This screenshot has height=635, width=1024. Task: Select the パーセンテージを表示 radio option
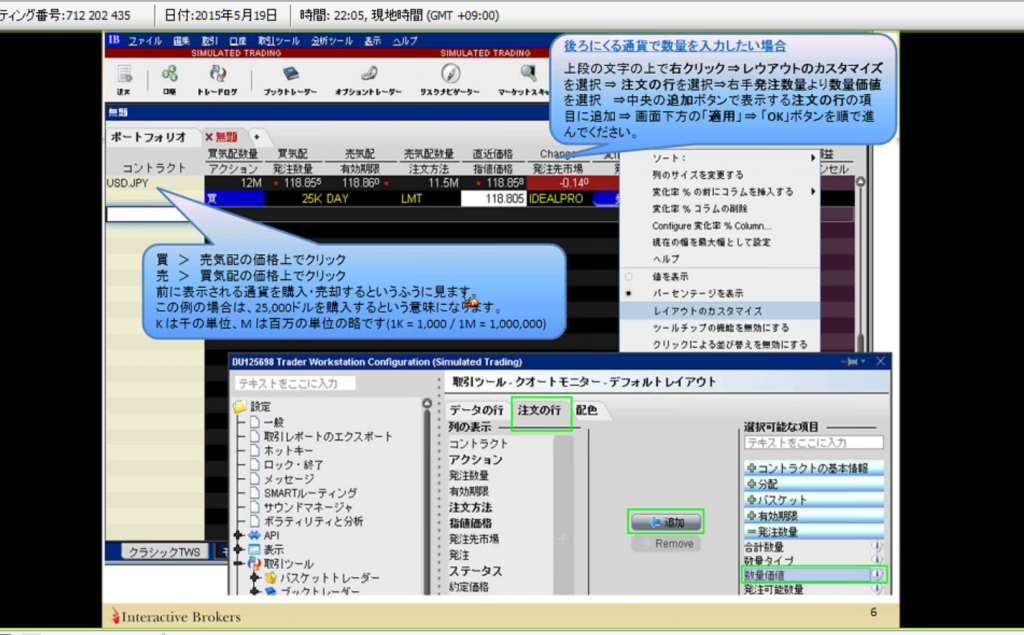pyautogui.click(x=628, y=293)
